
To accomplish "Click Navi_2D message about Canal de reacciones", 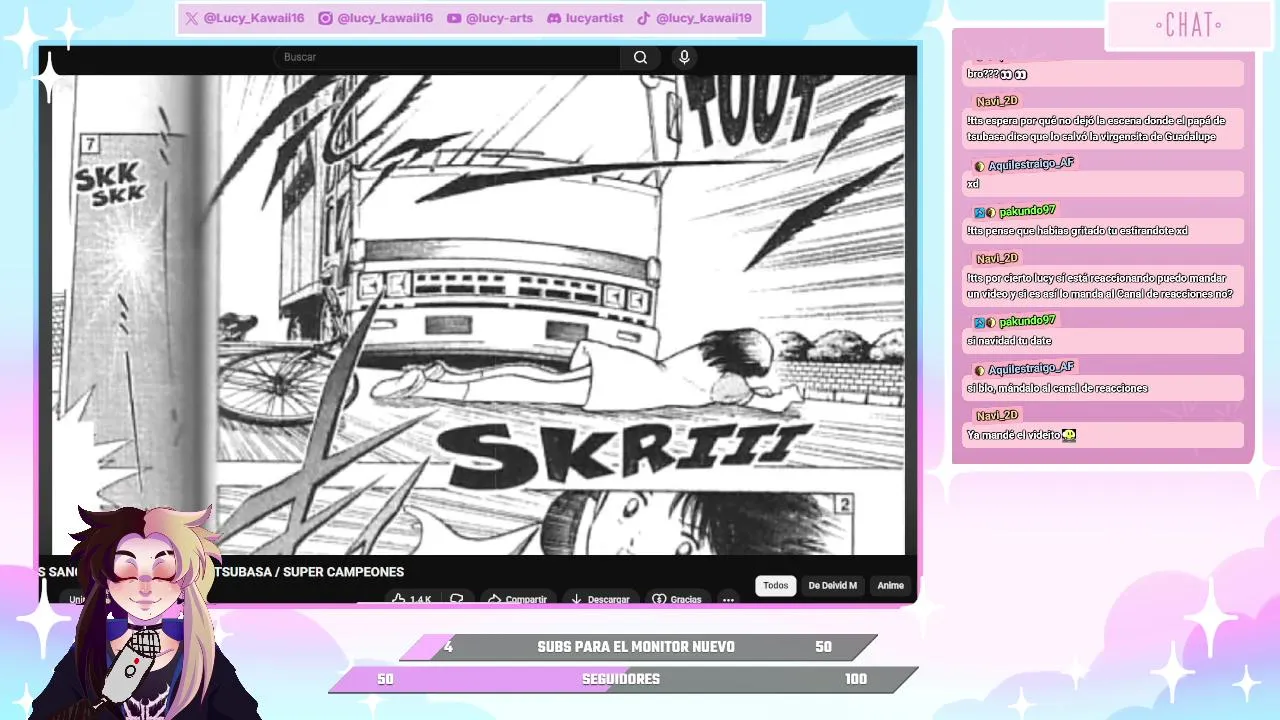I will click(x=1103, y=286).
